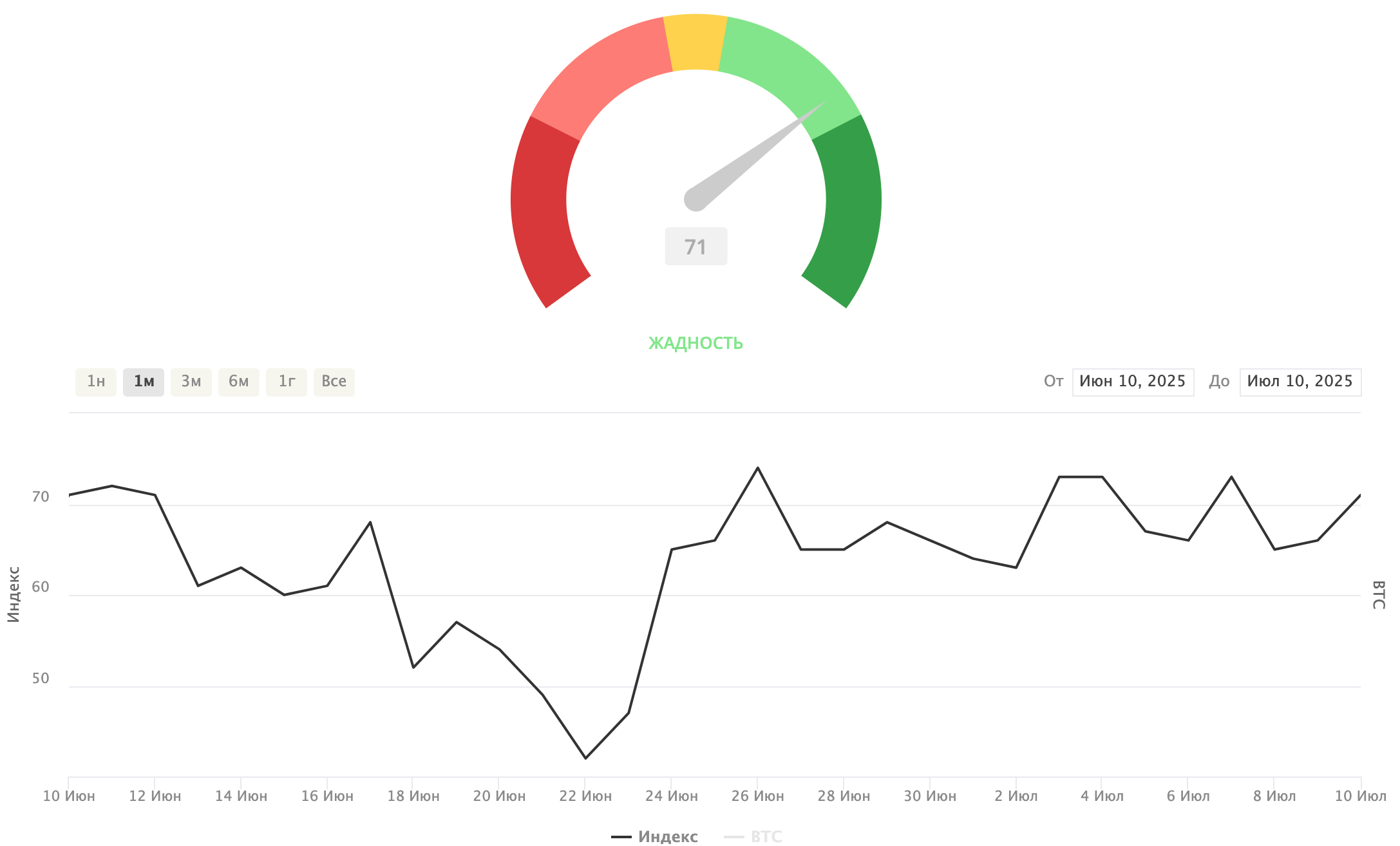Screen dimensions: 1400x846
Task: Open the До end date field
Action: coord(1300,382)
